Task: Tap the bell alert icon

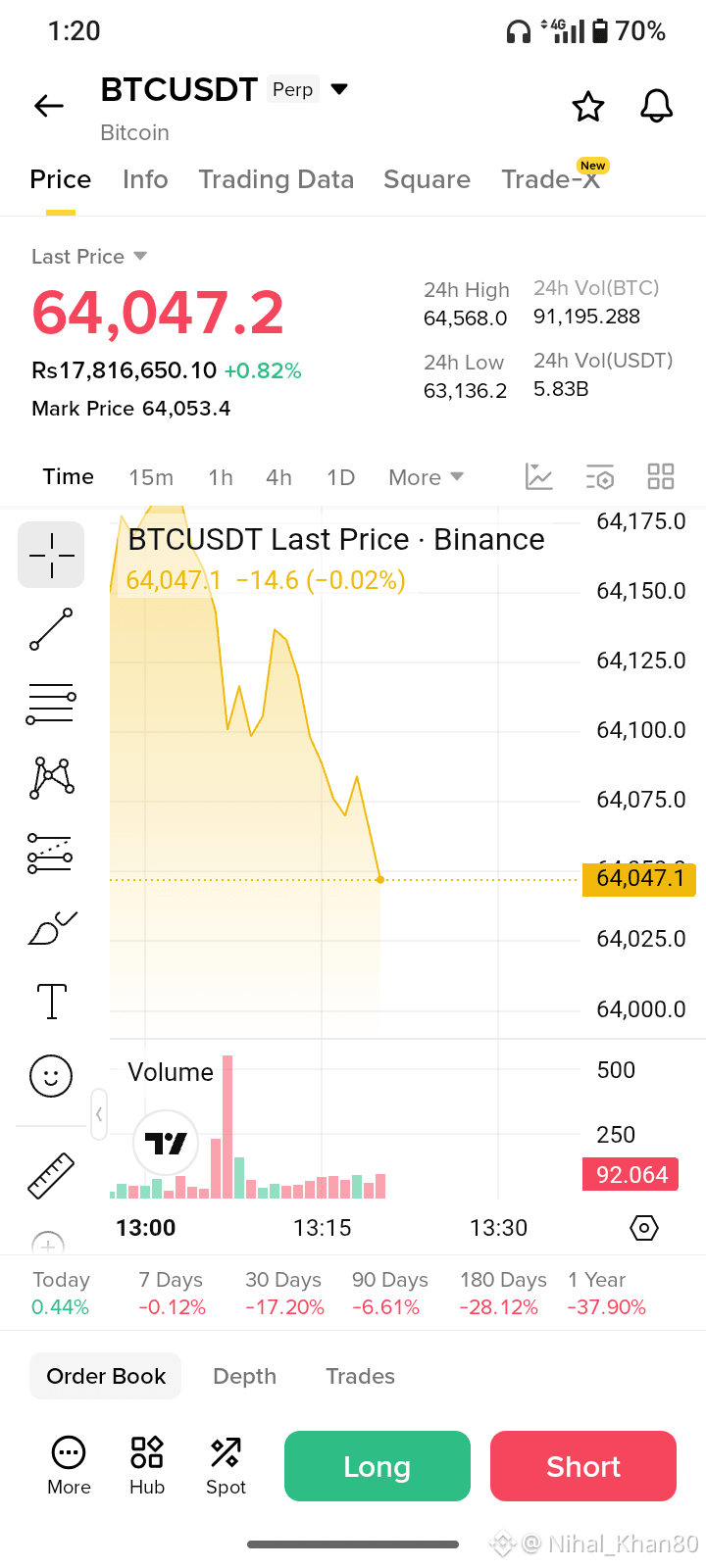Action: pos(656,106)
